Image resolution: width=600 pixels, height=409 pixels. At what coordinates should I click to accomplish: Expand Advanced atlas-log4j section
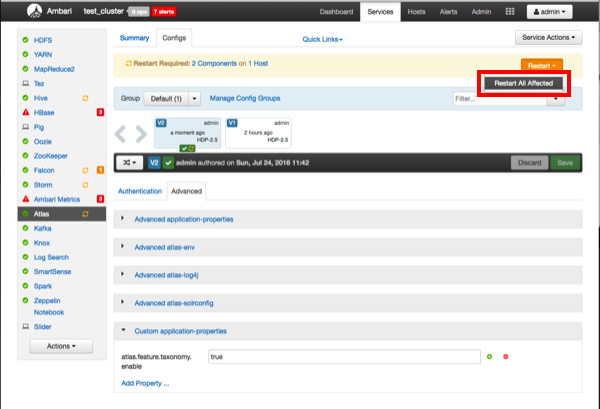tap(166, 275)
